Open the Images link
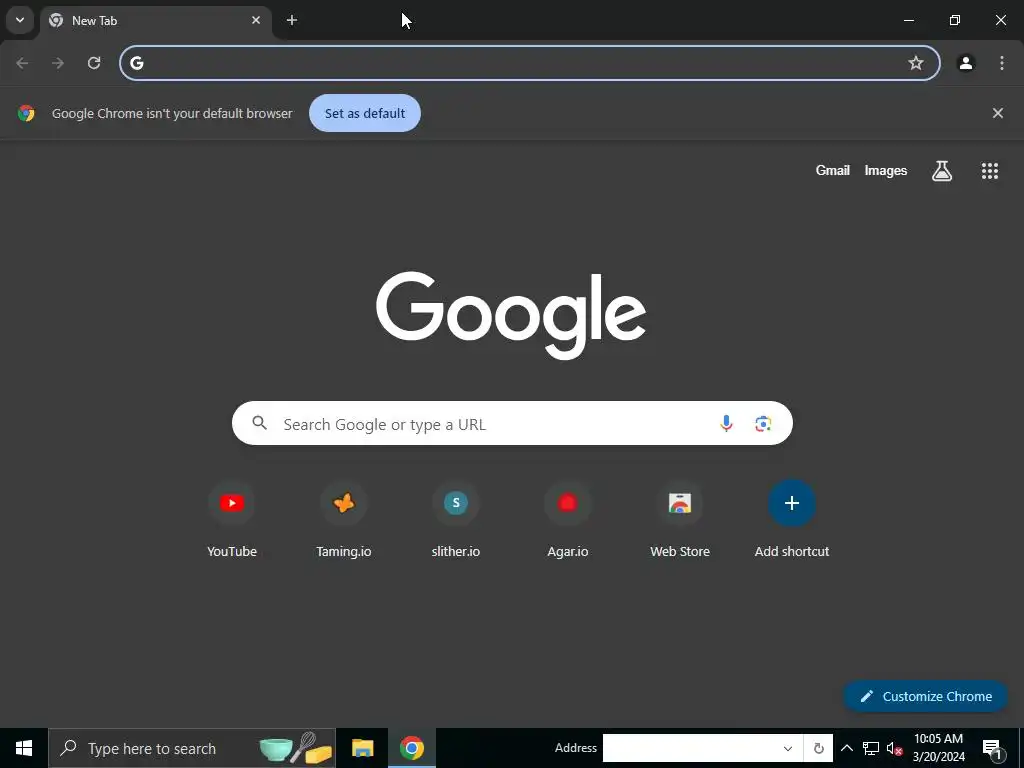The image size is (1024, 768). coord(886,170)
